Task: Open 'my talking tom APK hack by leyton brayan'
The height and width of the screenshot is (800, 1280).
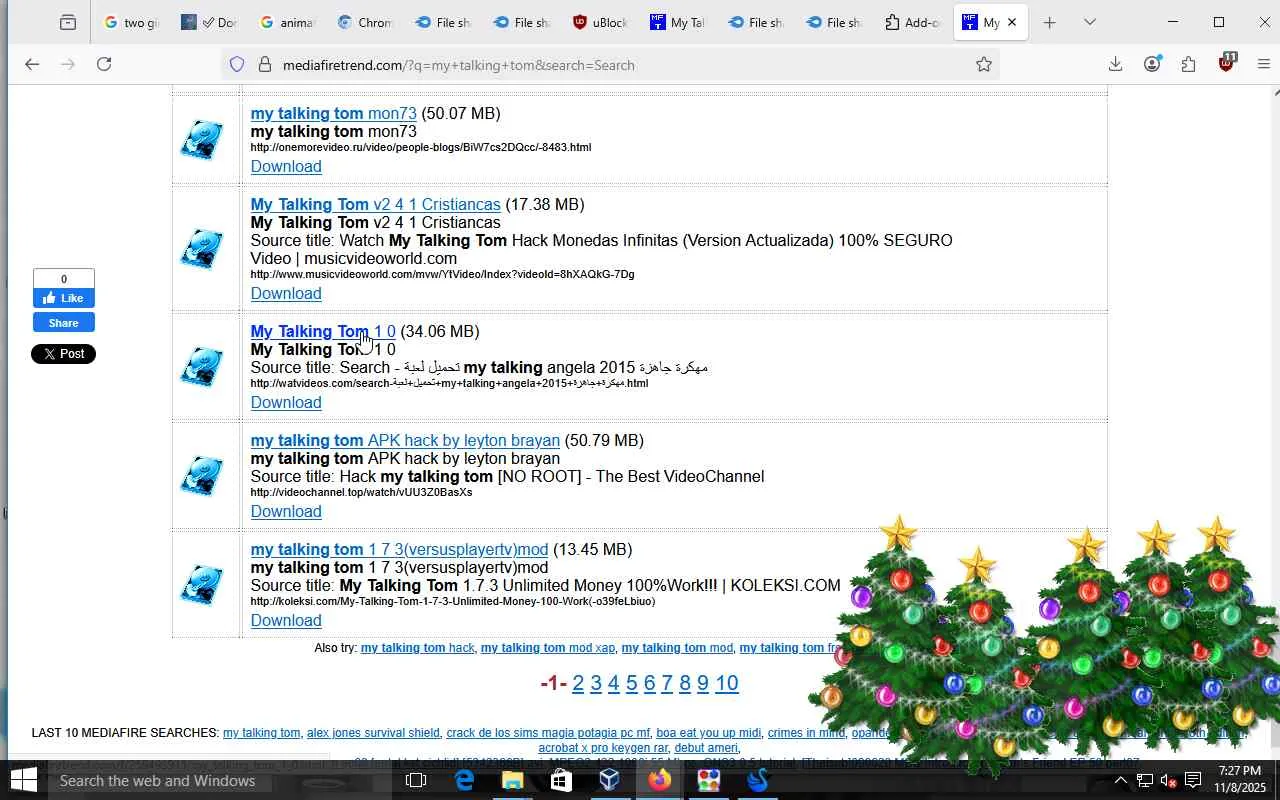Action: click(405, 440)
